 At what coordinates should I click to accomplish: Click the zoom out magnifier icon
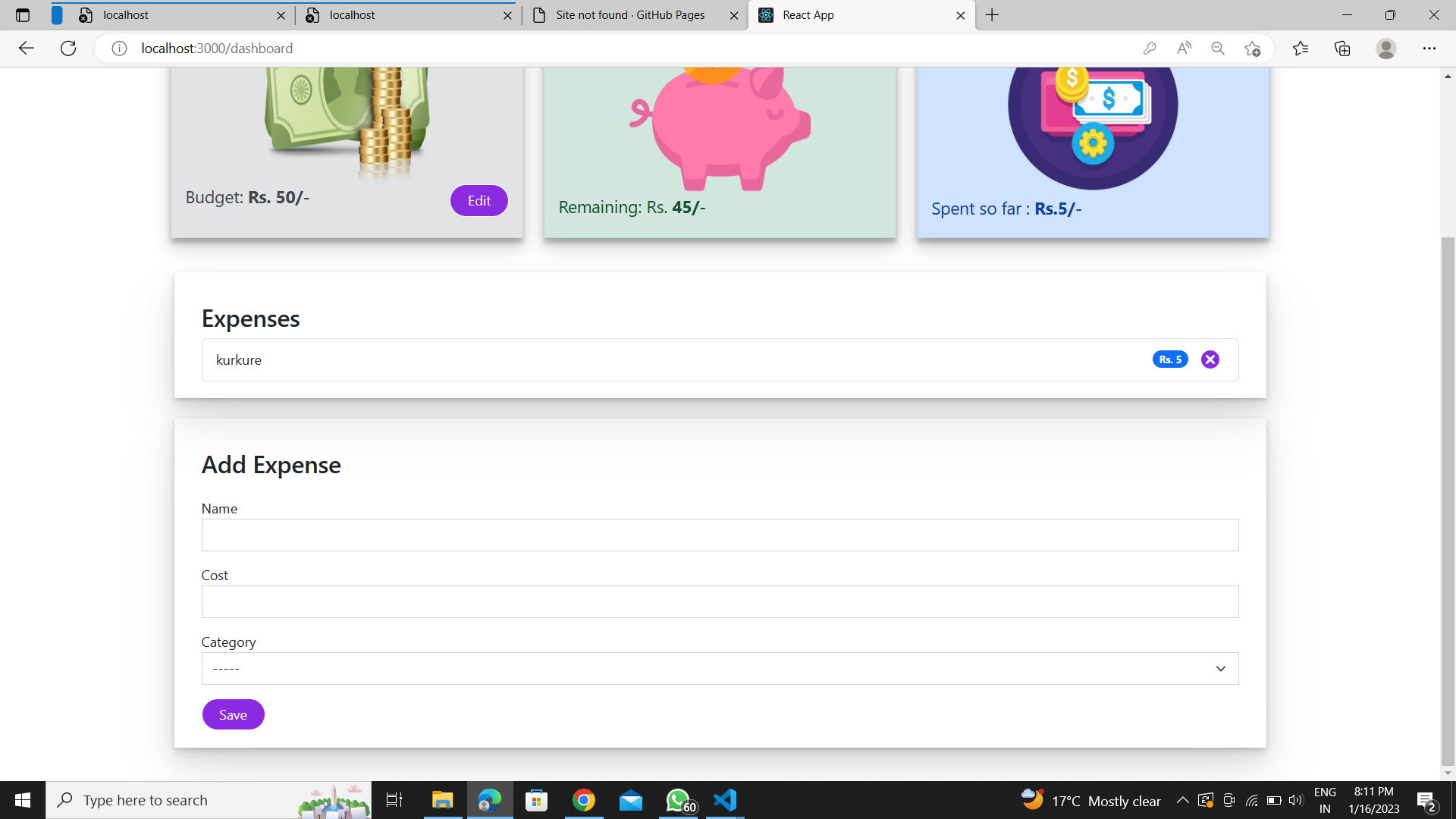pos(1218,49)
